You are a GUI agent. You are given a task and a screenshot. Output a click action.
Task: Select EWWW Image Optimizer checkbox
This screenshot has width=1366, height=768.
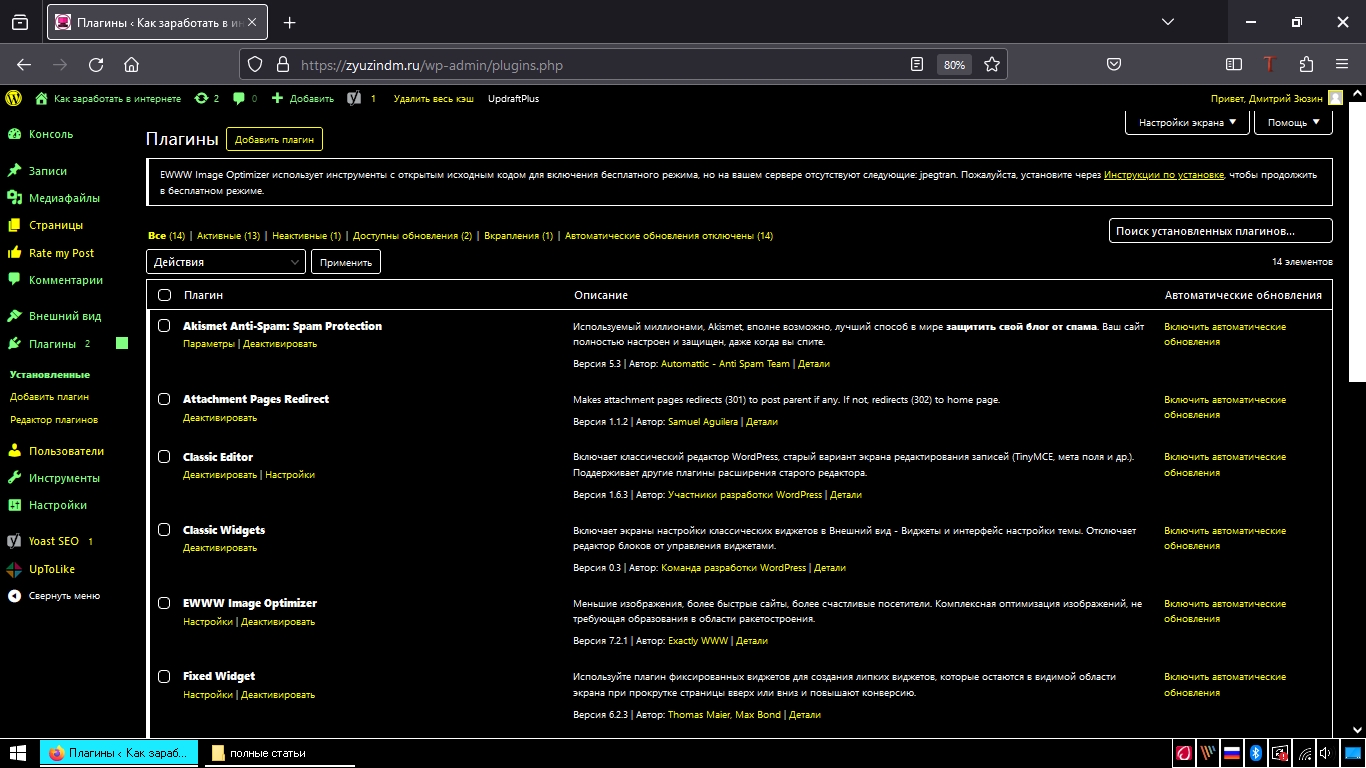[165, 603]
